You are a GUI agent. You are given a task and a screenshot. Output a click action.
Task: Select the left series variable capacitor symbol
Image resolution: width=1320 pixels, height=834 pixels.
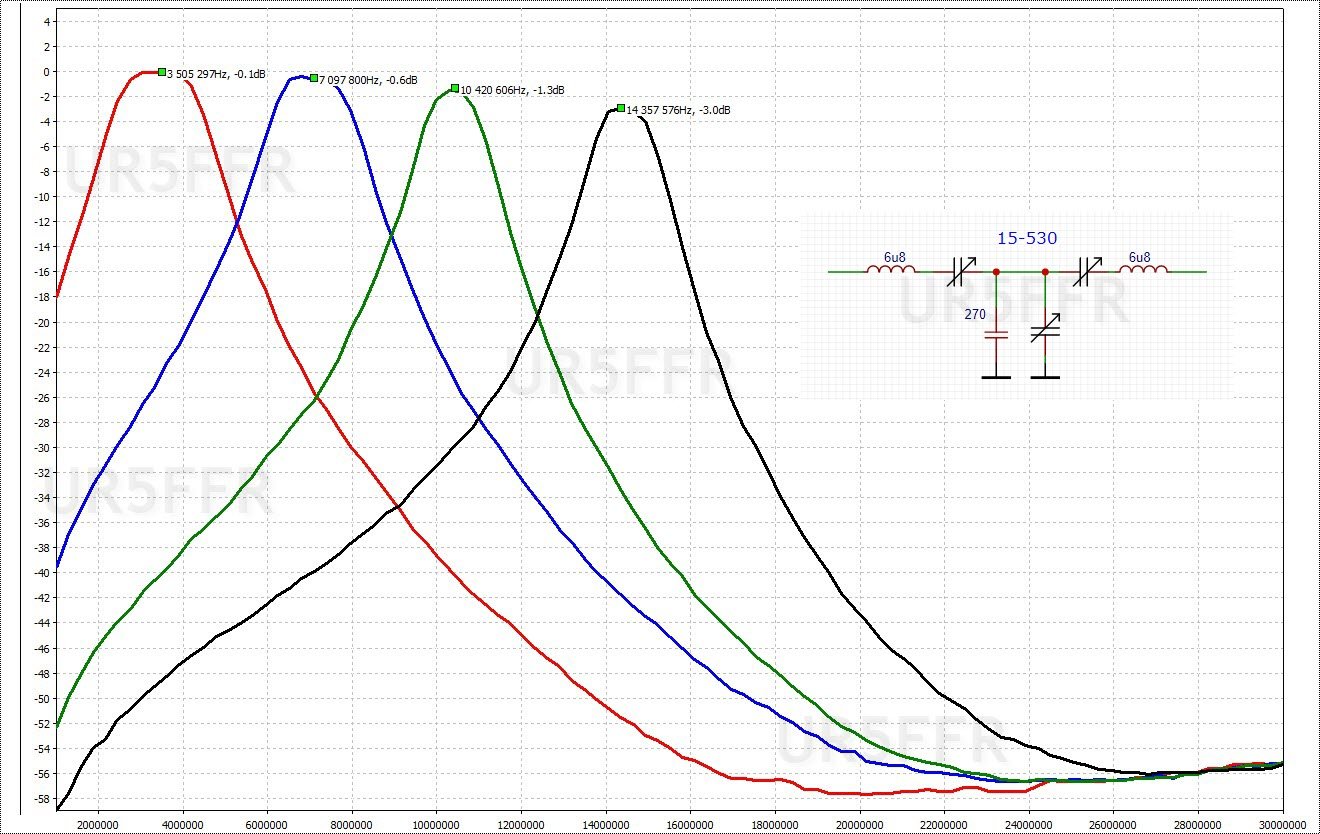[x=961, y=270]
